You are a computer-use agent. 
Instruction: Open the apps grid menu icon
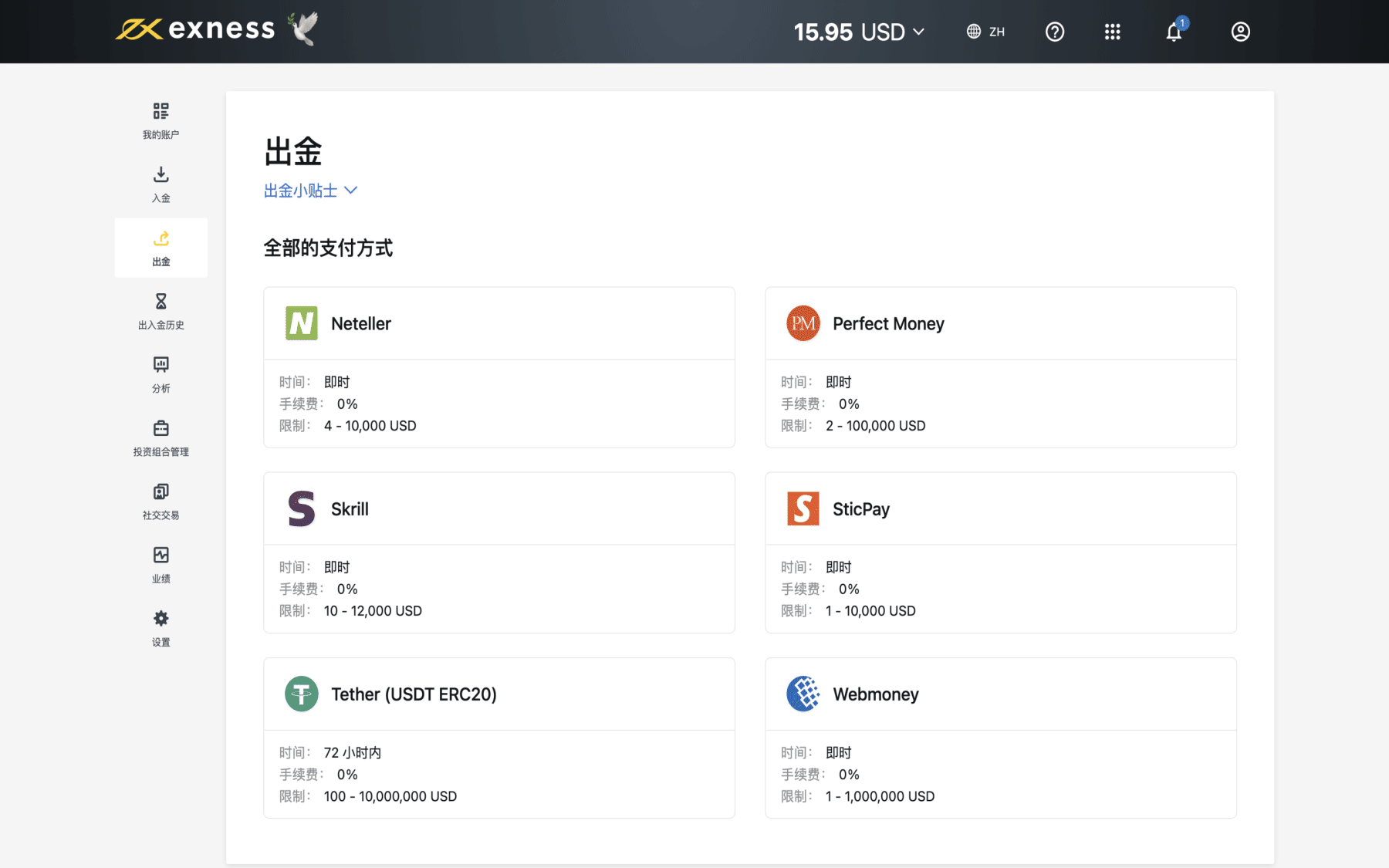tap(1112, 32)
